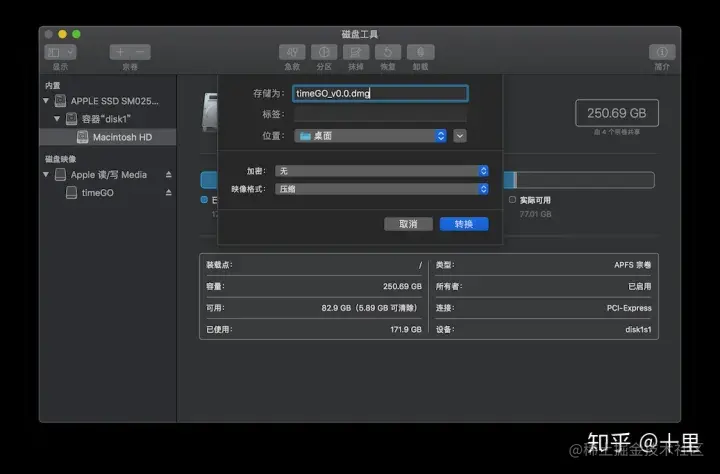
Task: Click the add volume plus button
Action: [x=120, y=52]
